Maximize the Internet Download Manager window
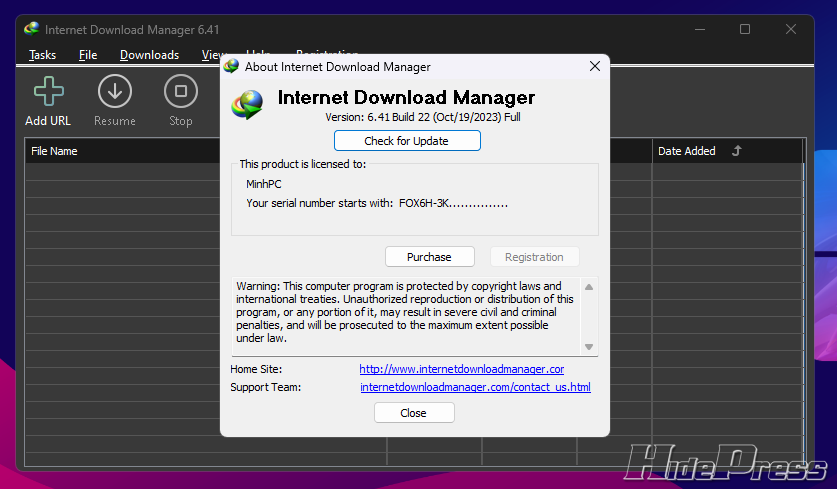This screenshot has height=489, width=837. point(745,29)
